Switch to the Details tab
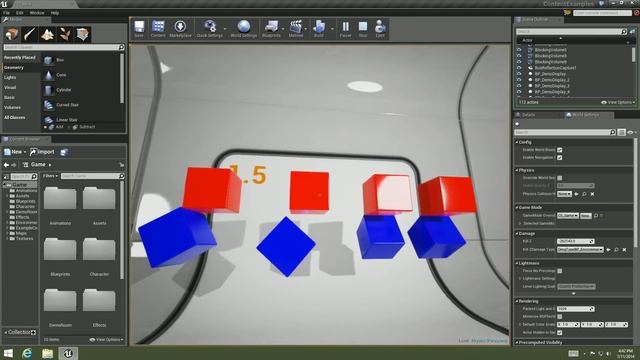The width and height of the screenshot is (640, 360). [x=529, y=115]
